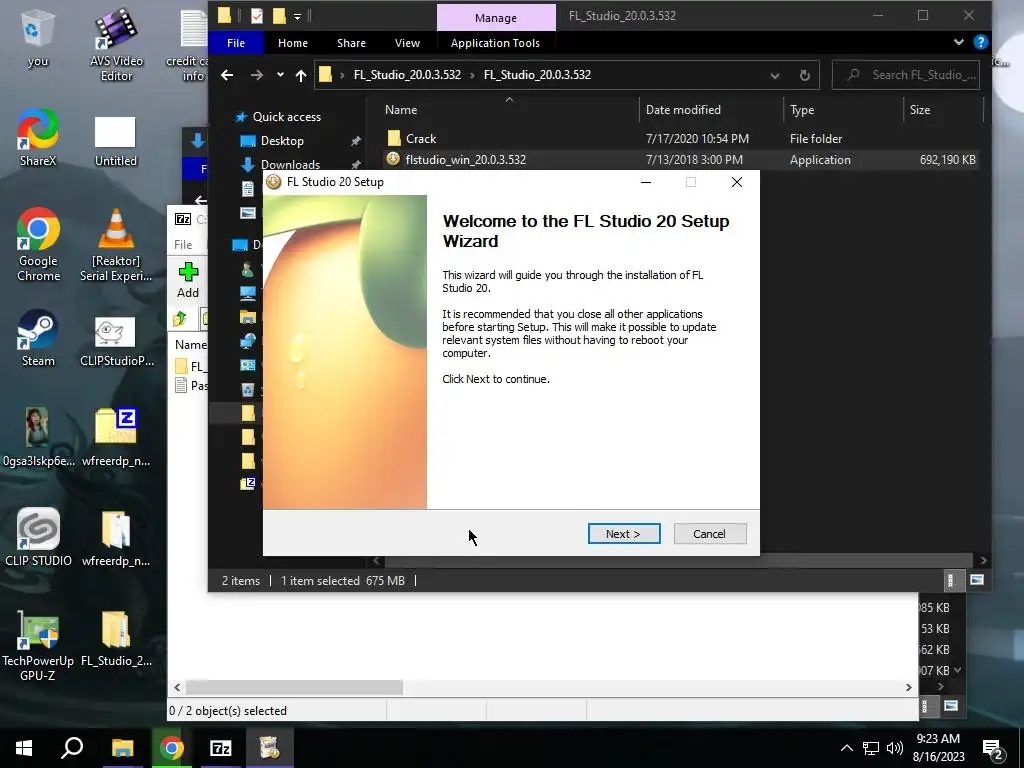1024x768 pixels.
Task: Open the 0gsa3lskp6e image file
Action: coord(38,438)
